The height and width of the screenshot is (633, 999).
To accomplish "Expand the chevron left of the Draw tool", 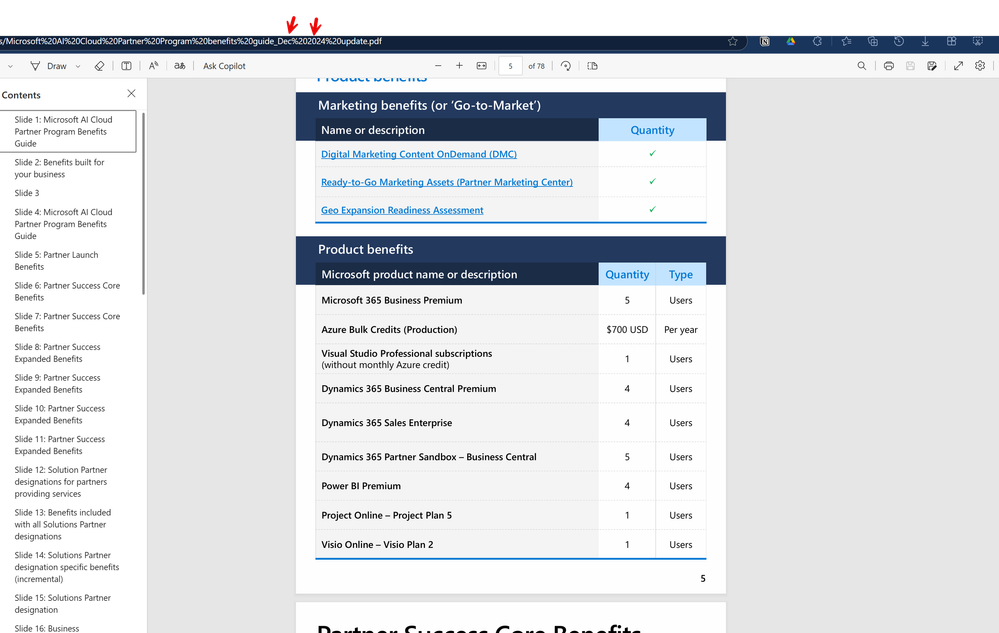I will [x=10, y=66].
